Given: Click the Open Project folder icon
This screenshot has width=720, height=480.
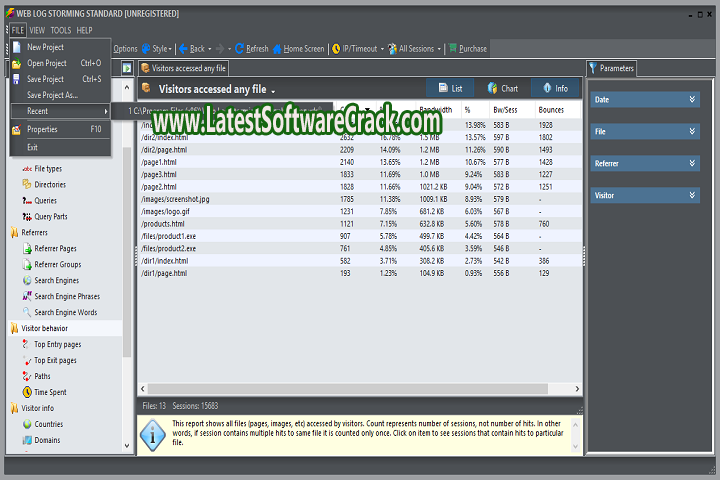Looking at the screenshot, I should [x=17, y=63].
